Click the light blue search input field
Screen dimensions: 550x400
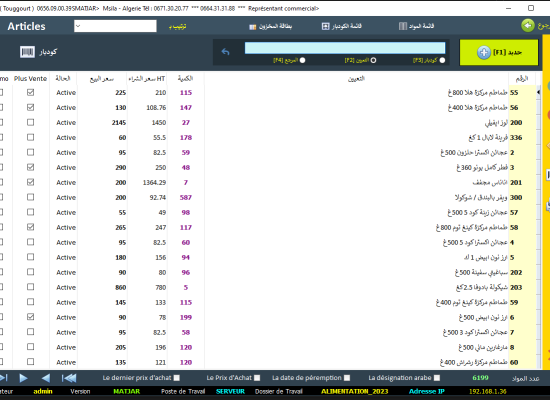tap(345, 48)
